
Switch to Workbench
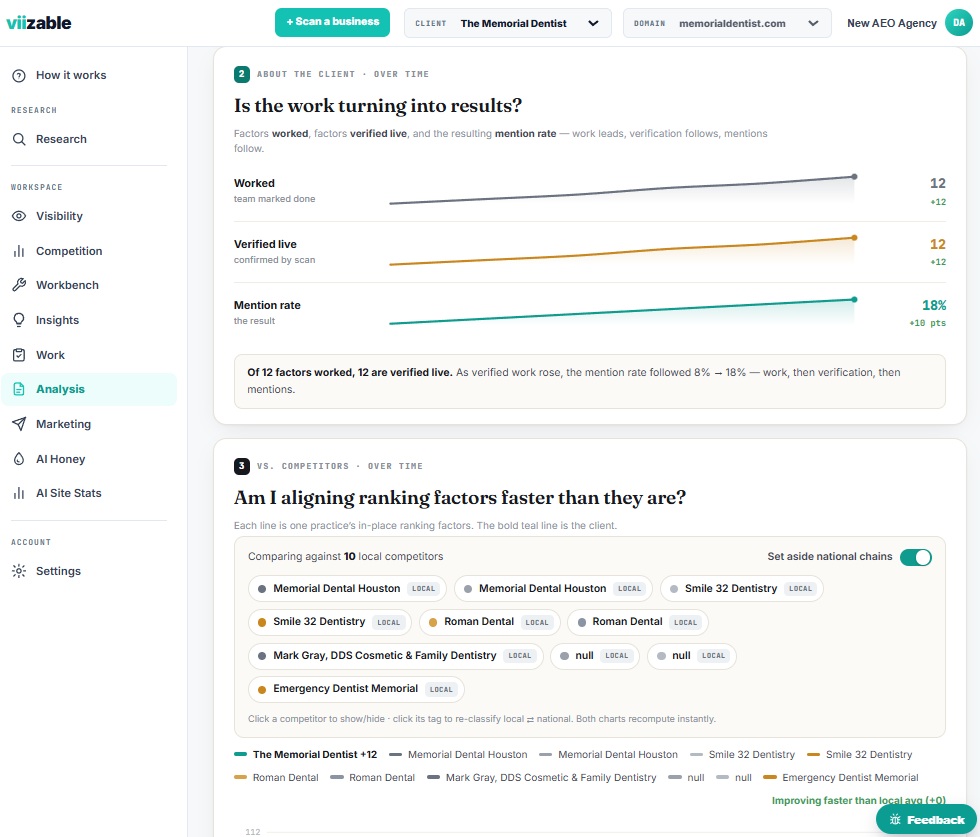point(89,285)
